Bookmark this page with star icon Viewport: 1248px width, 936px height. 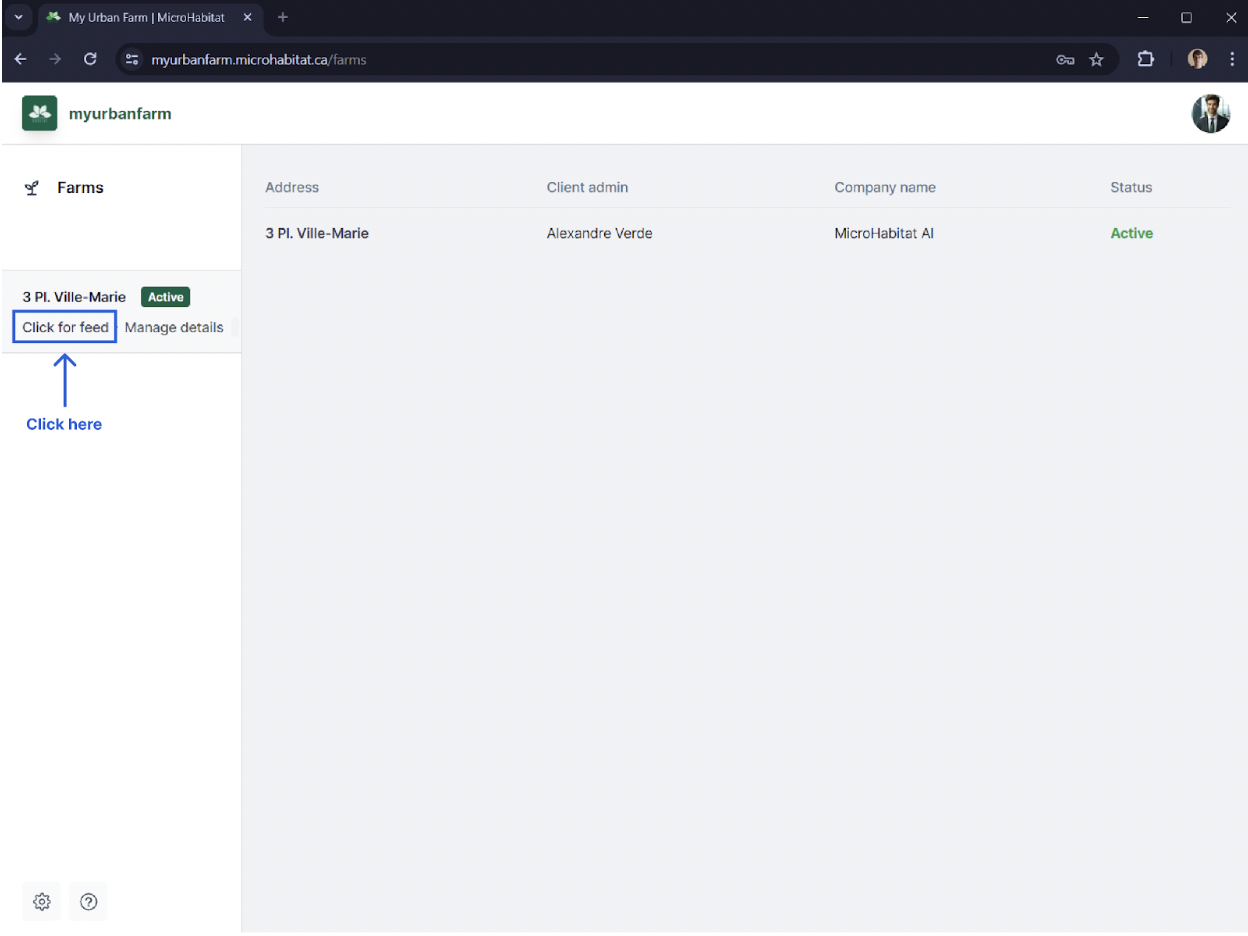coord(1096,60)
